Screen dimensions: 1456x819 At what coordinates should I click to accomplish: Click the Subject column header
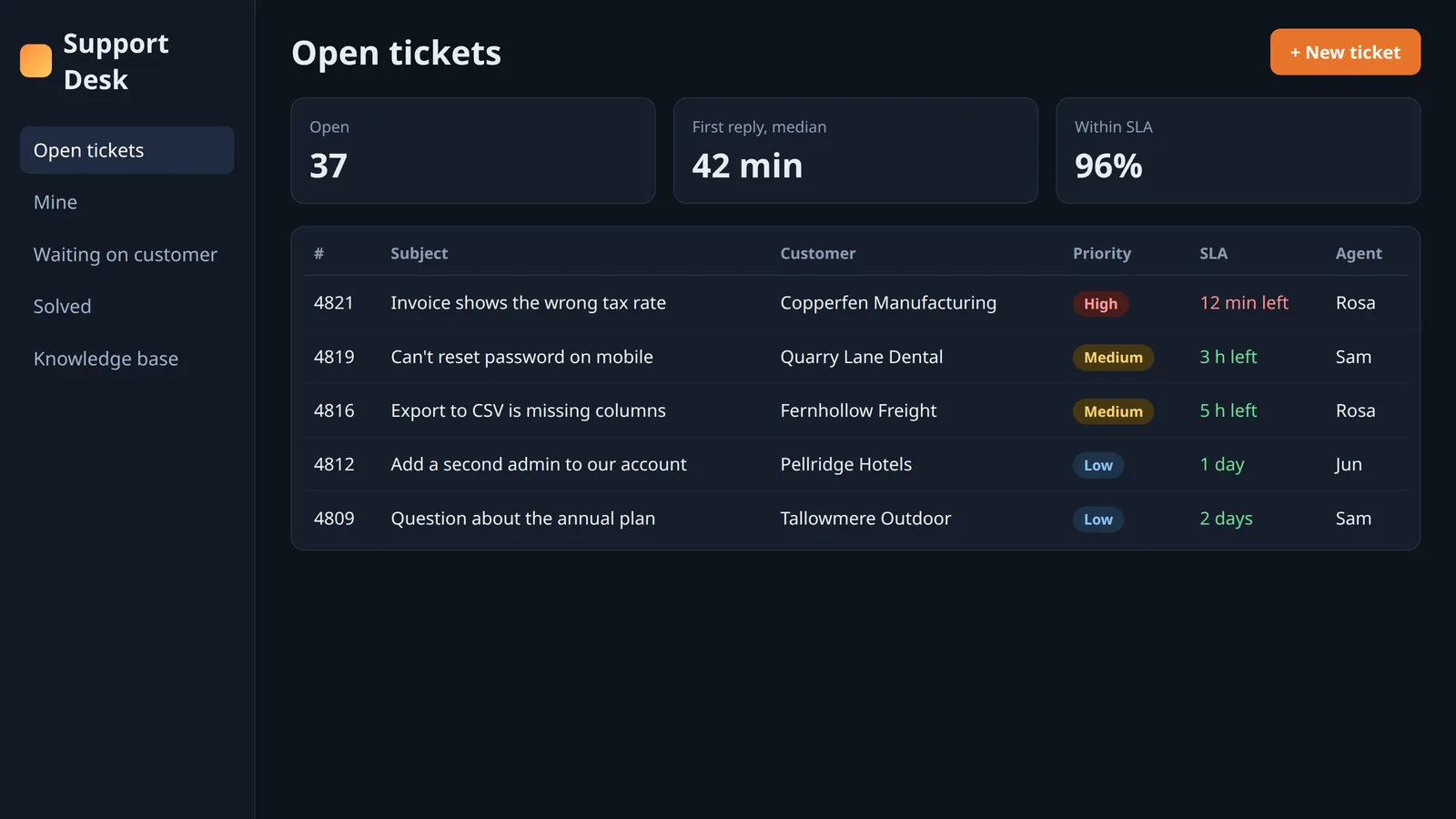tap(420, 253)
